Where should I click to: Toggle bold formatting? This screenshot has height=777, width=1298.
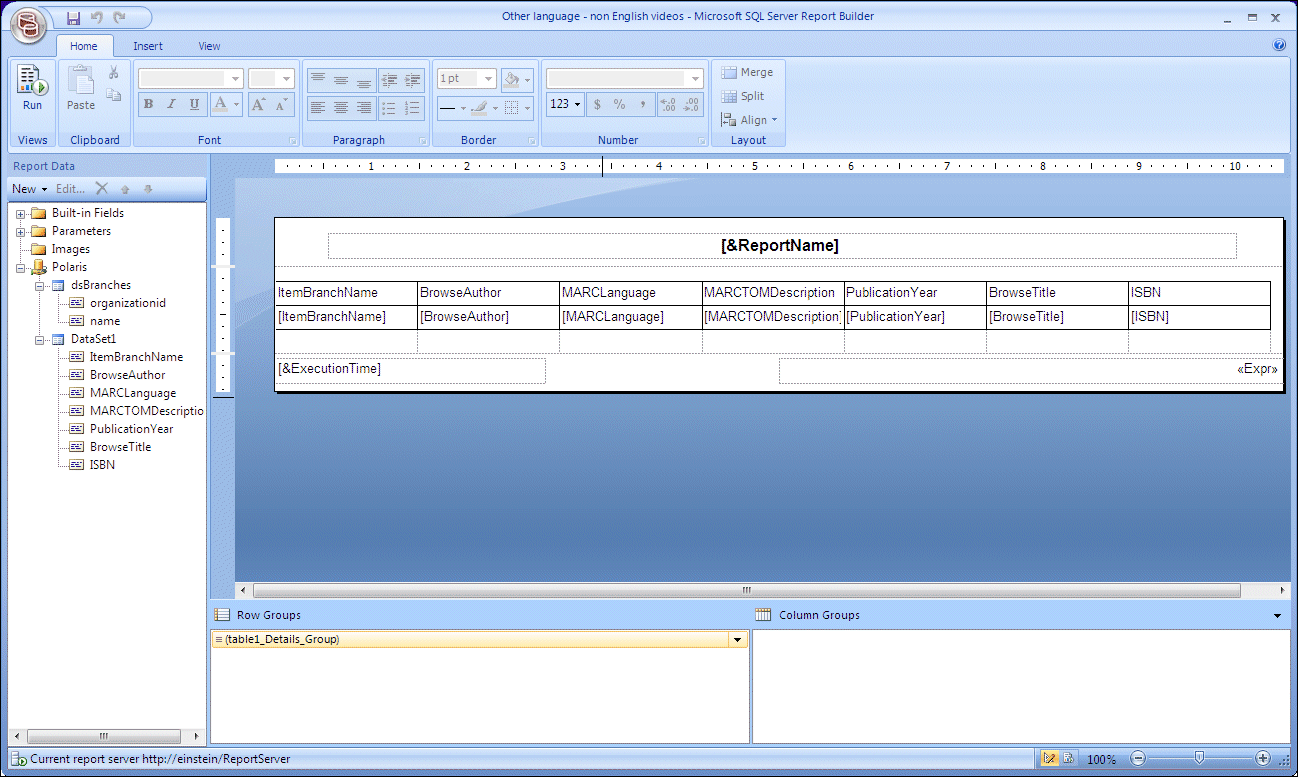[148, 104]
